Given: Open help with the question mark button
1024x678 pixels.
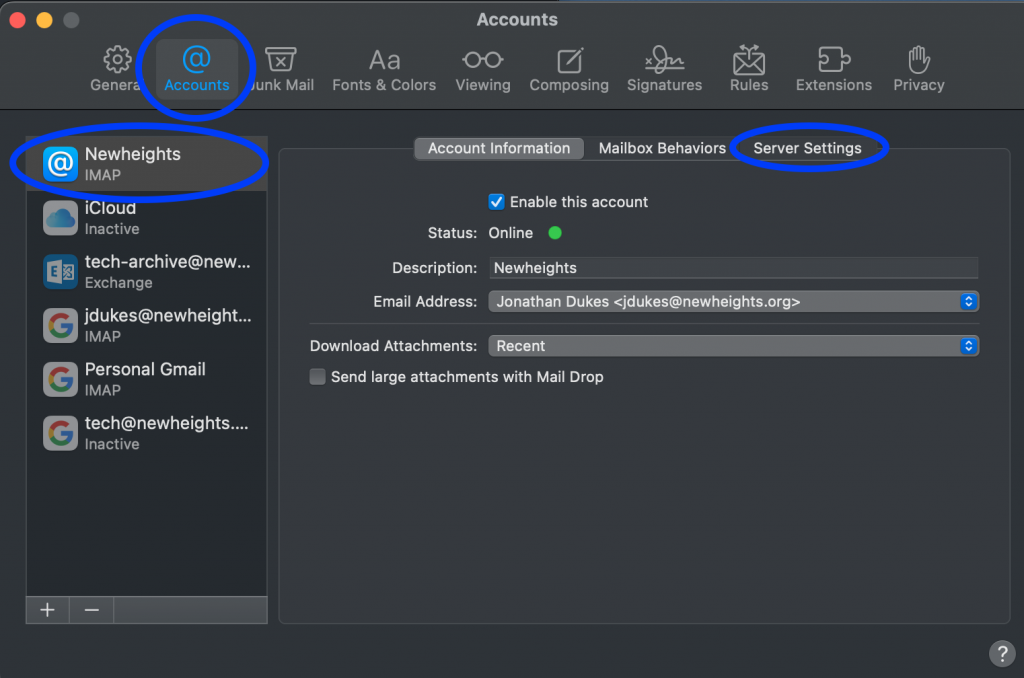Looking at the screenshot, I should 1002,653.
